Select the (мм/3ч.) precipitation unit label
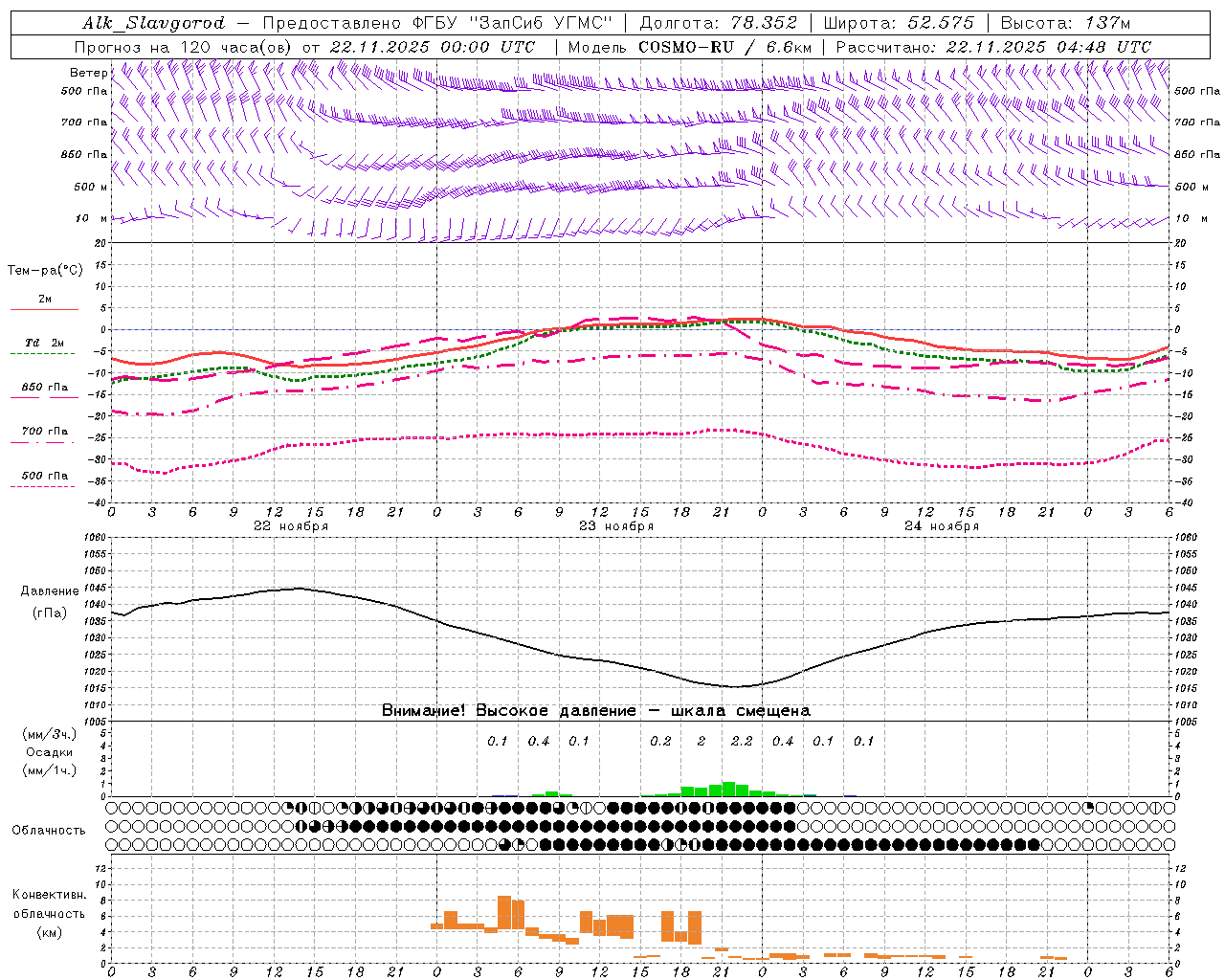Viewport: 1225px width, 980px height. pyautogui.click(x=50, y=734)
